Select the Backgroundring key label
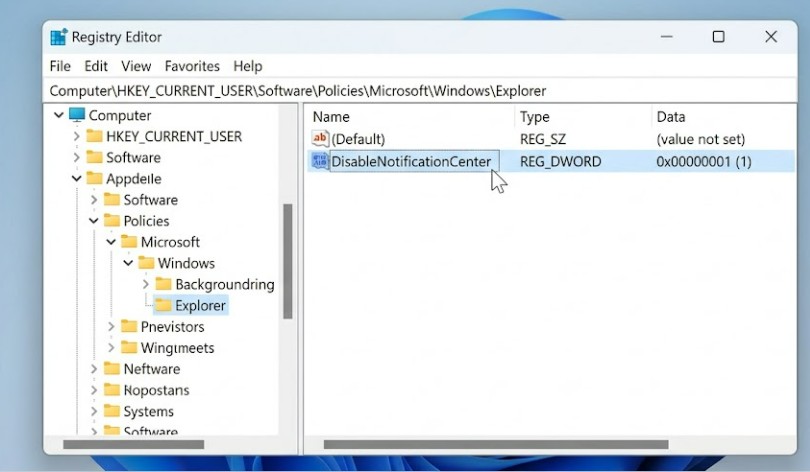Viewport: 810px width, 472px height. click(x=225, y=285)
